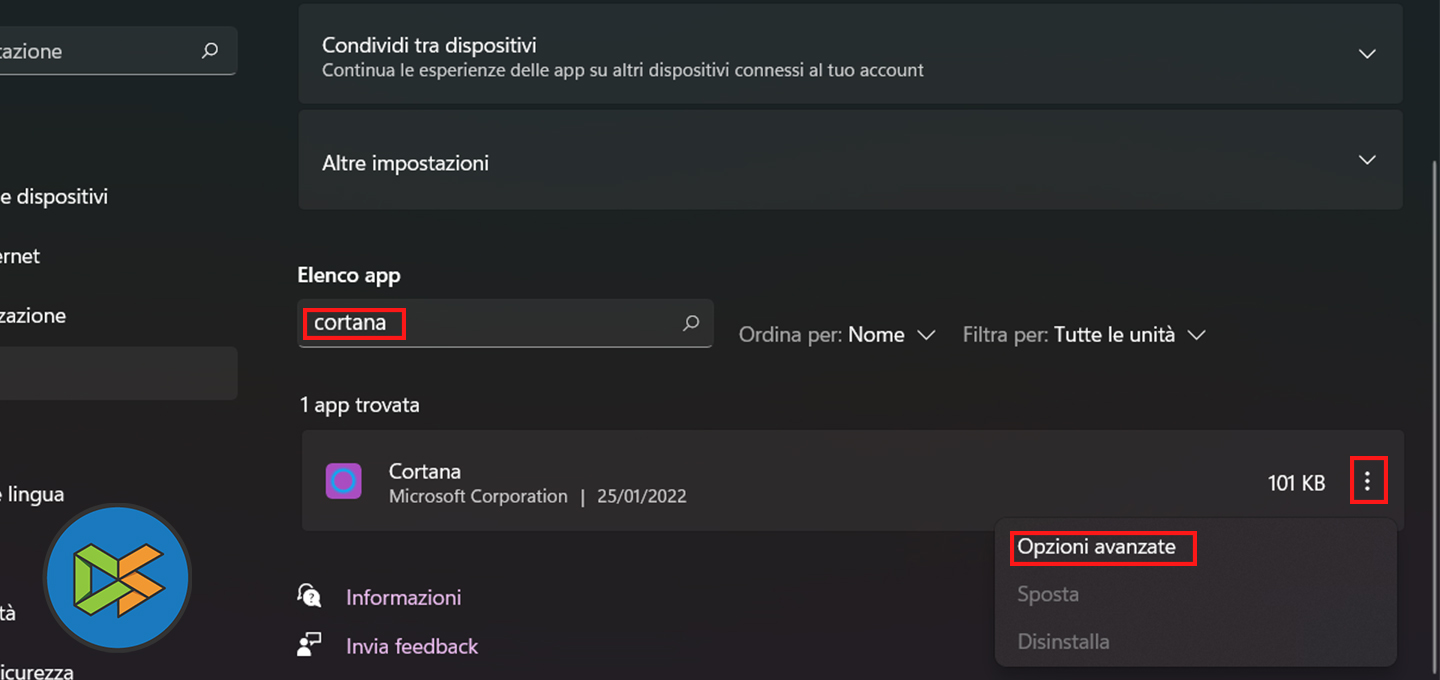Image resolution: width=1440 pixels, height=680 pixels.
Task: Click the app list search field containing cortana
Action: [x=490, y=323]
